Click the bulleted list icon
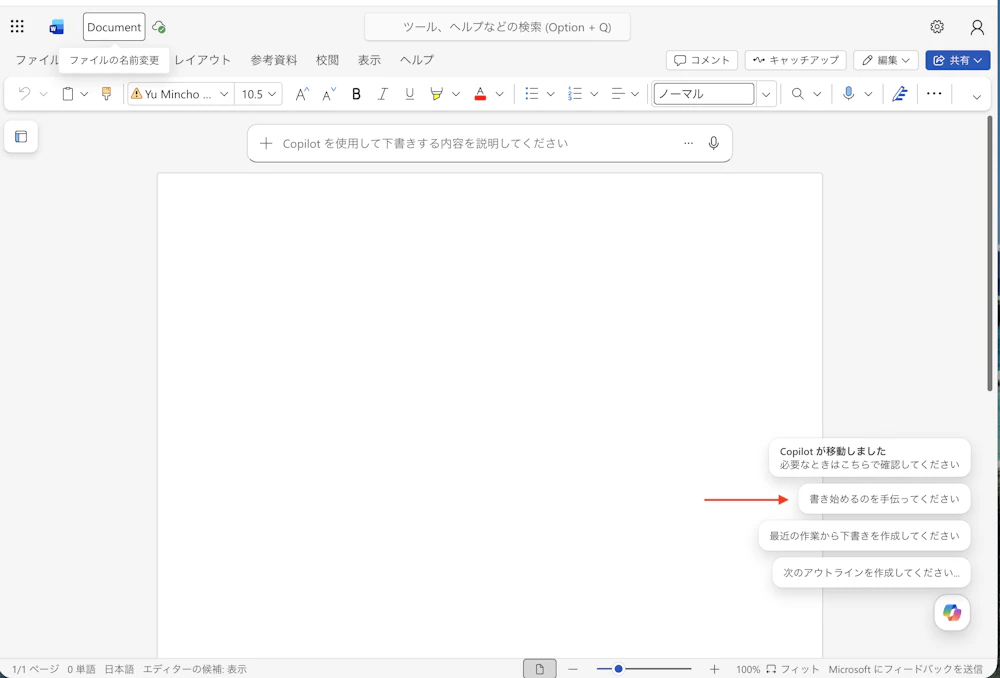 click(531, 94)
